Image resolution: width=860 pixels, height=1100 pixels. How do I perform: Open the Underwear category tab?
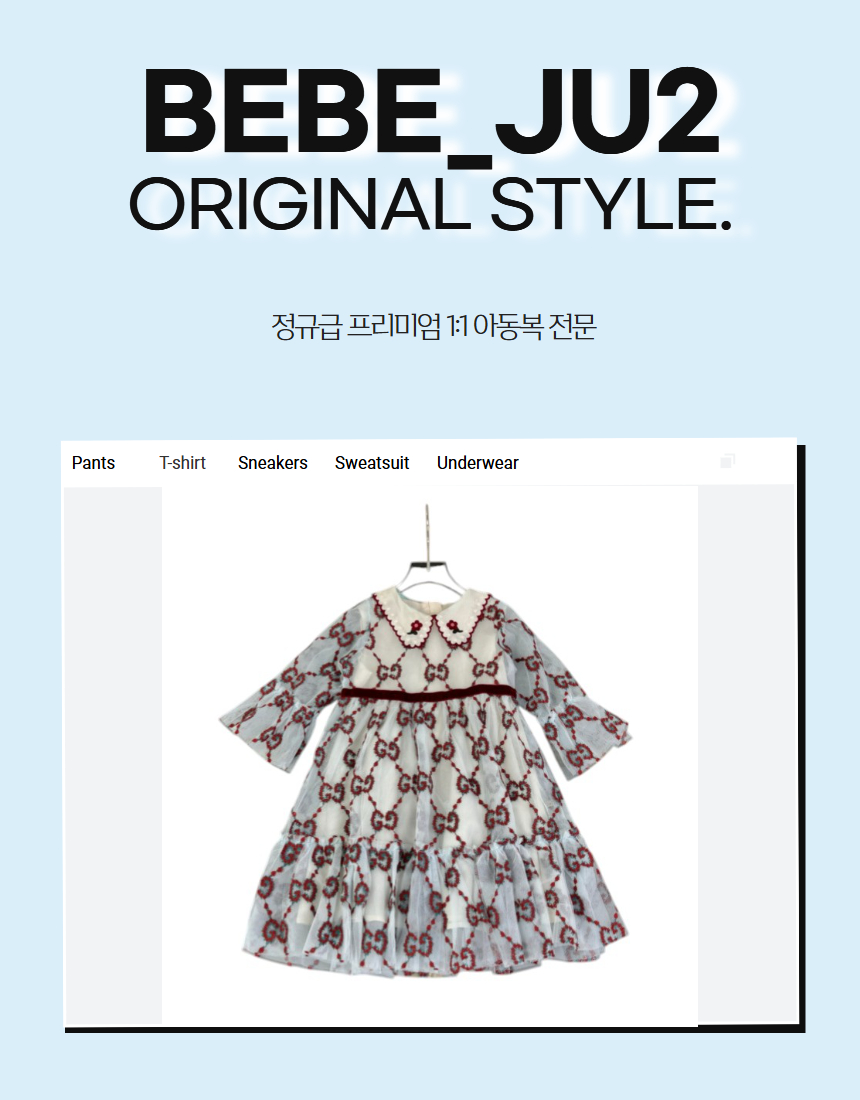(478, 463)
